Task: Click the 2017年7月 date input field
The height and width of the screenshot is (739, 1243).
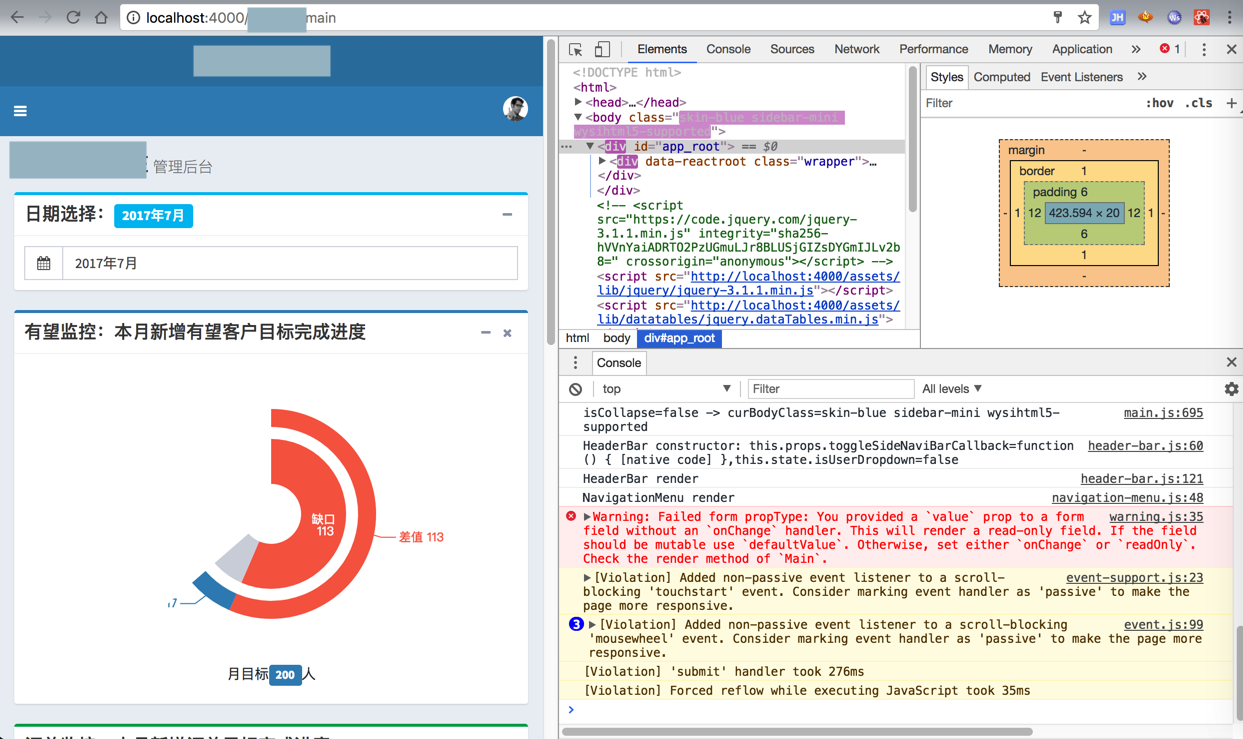Action: pos(290,263)
